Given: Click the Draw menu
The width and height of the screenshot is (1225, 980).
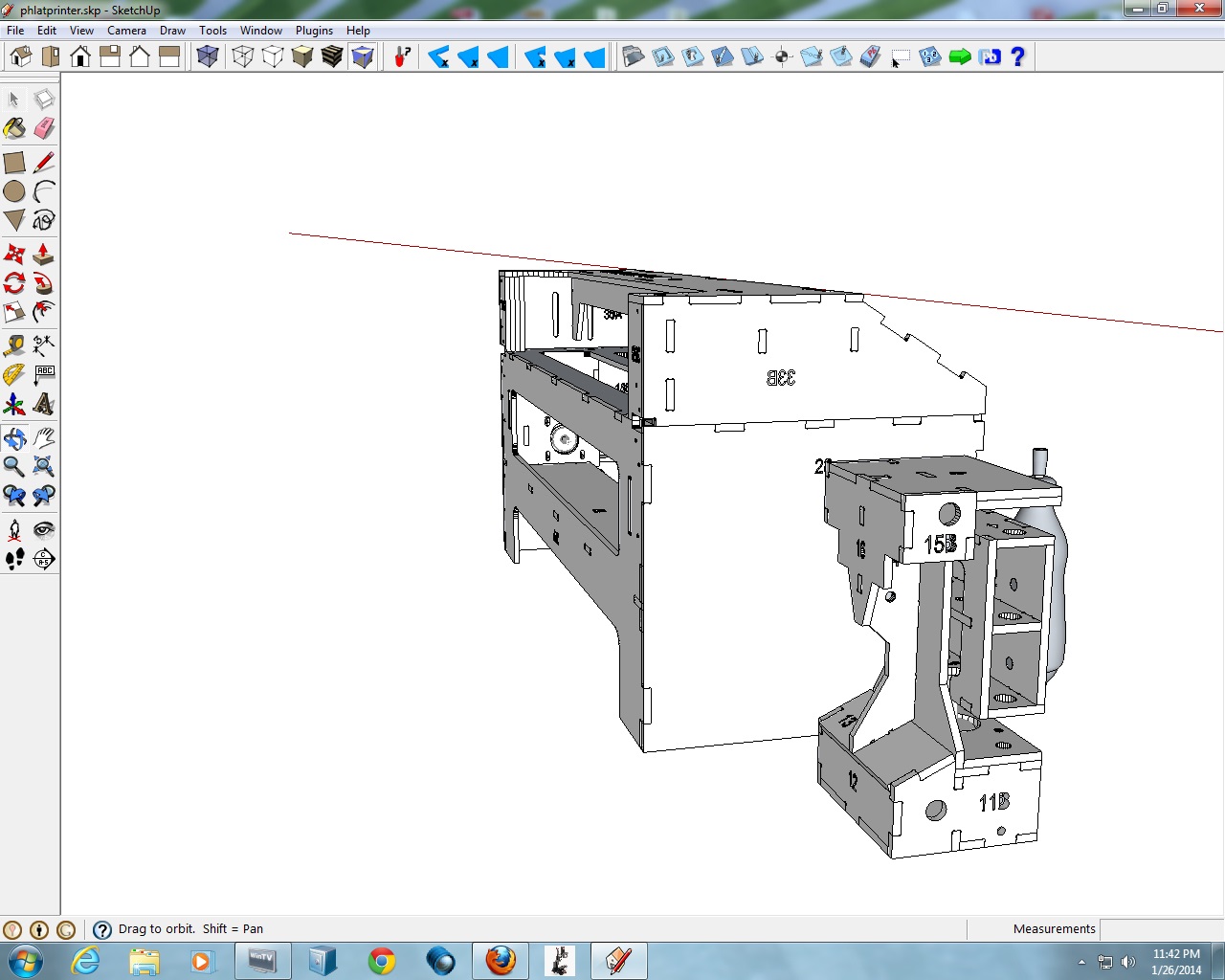Looking at the screenshot, I should [172, 31].
